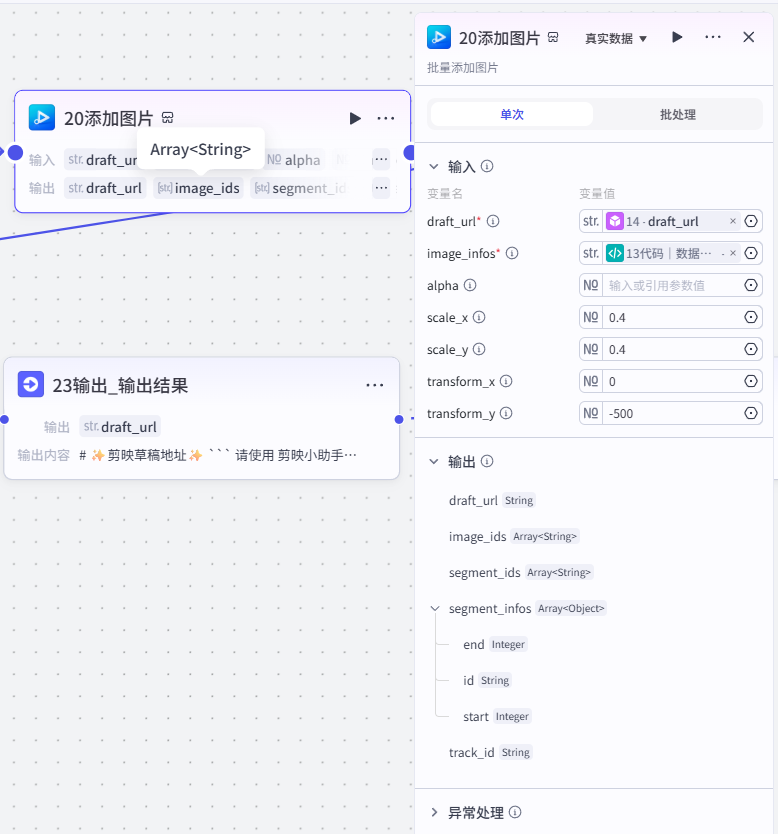The image size is (778, 834).
Task: Click the 23输出_输出结果 node icon
Action: [x=31, y=384]
